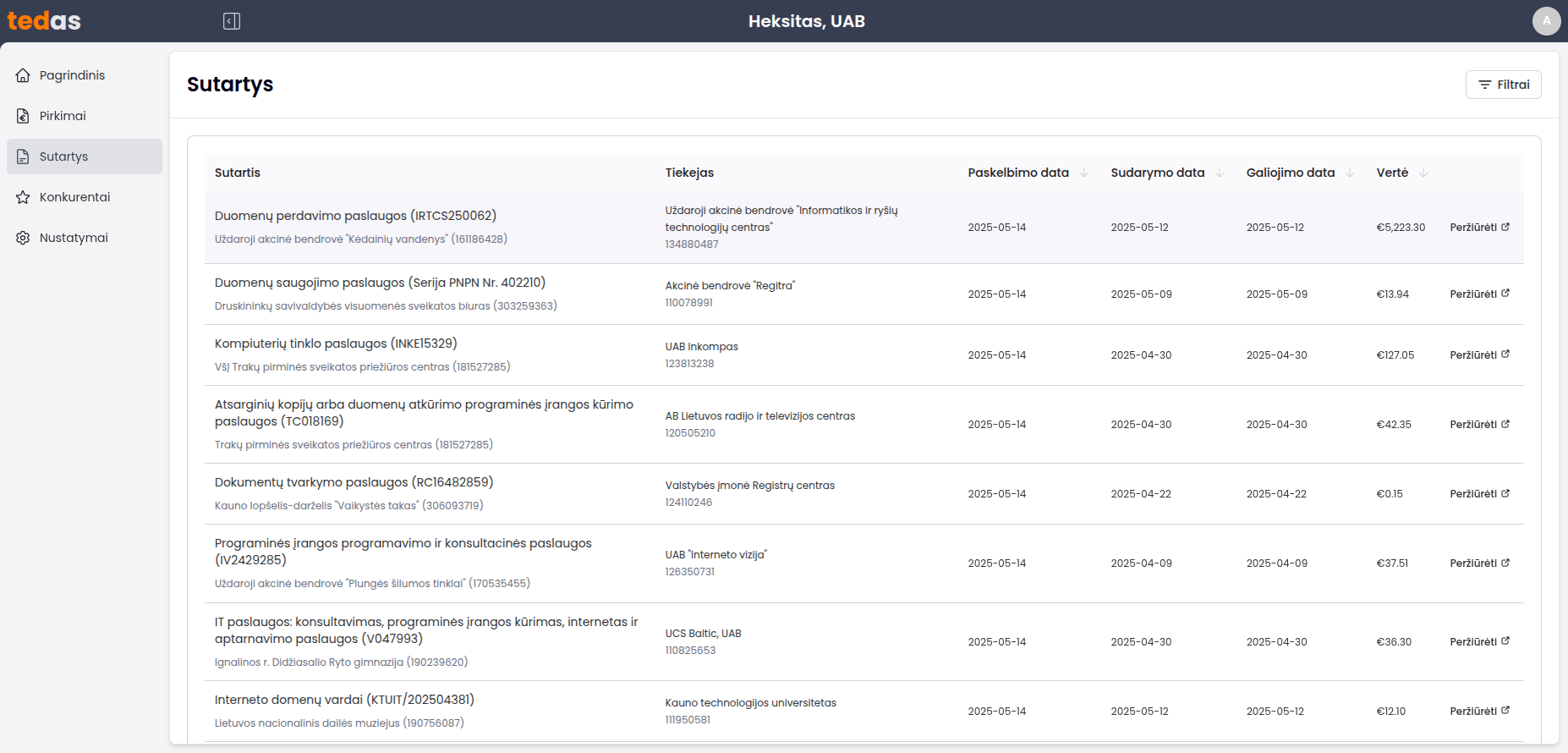Click supplier Kauno technologijos universitetas
This screenshot has height=753, width=1568.
coord(750,703)
